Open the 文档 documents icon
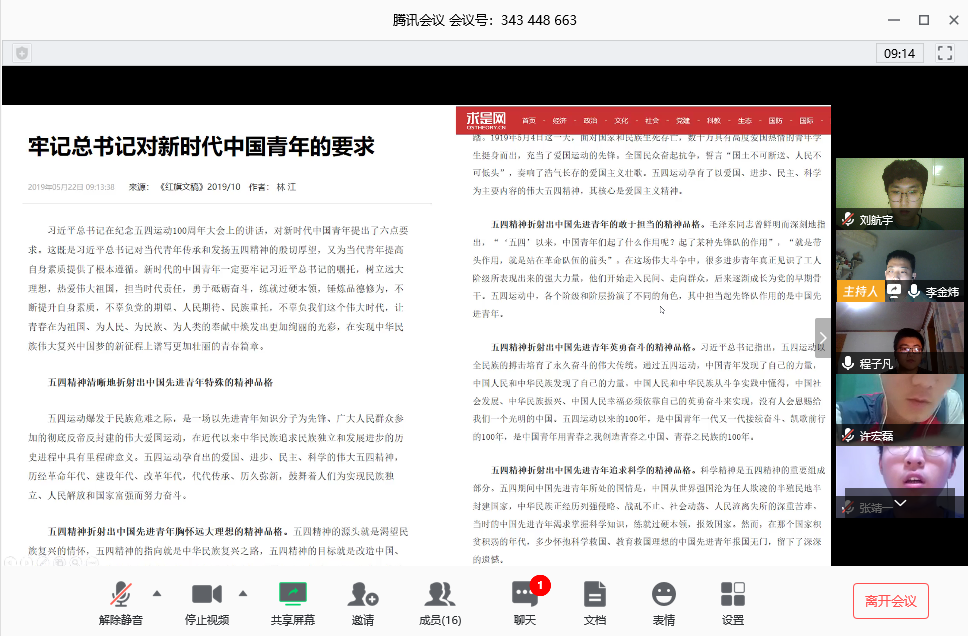This screenshot has width=968, height=636. 594,602
